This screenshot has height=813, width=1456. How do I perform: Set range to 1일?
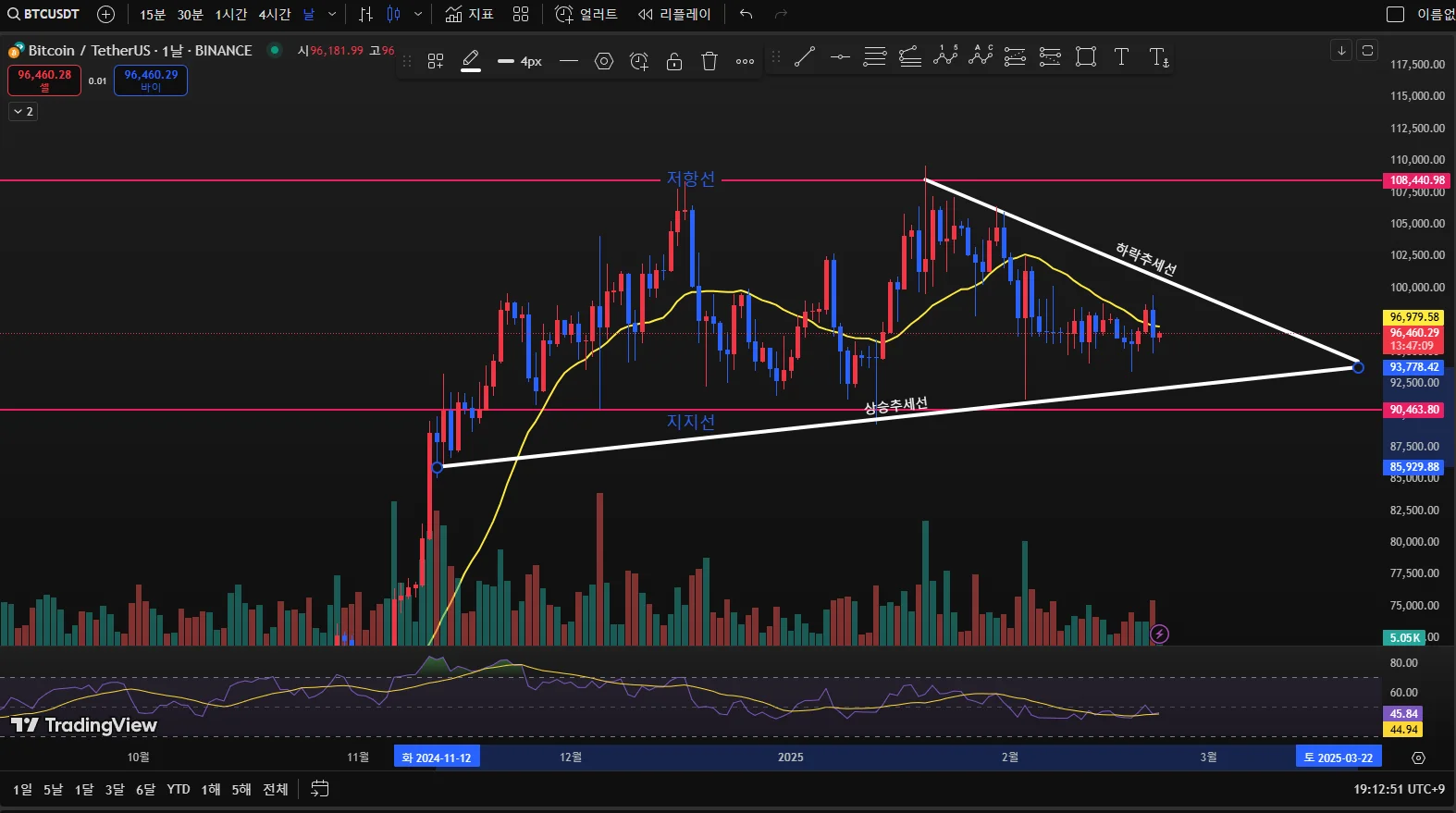[x=23, y=789]
